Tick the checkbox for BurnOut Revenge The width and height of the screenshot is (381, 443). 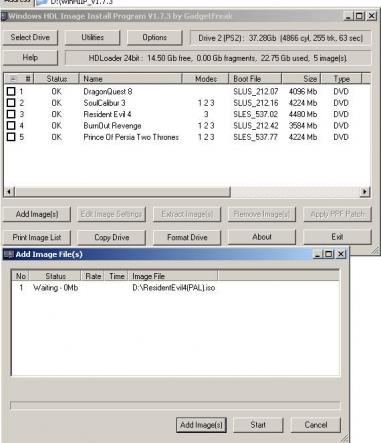pos(11,126)
